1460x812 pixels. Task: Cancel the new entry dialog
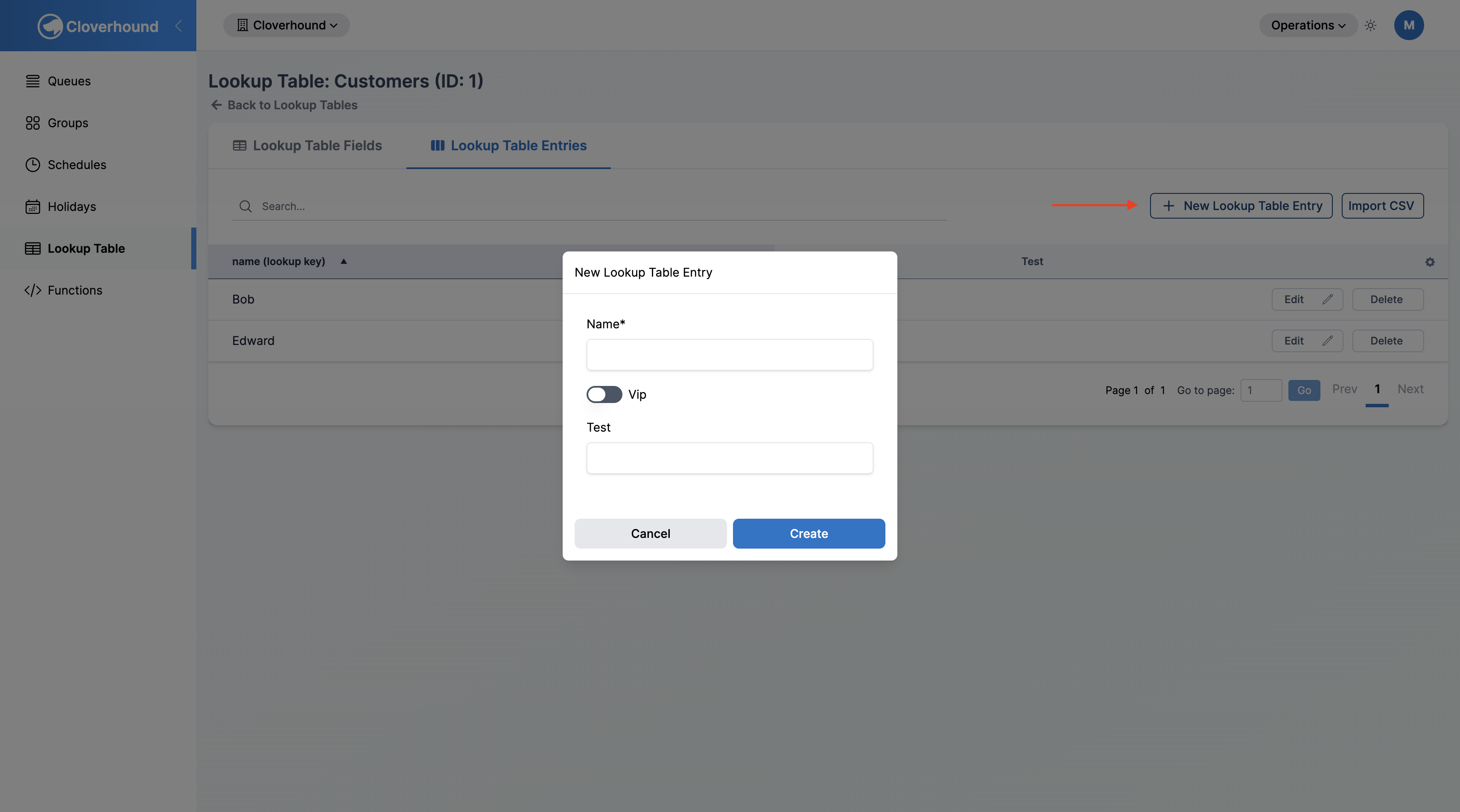[650, 533]
